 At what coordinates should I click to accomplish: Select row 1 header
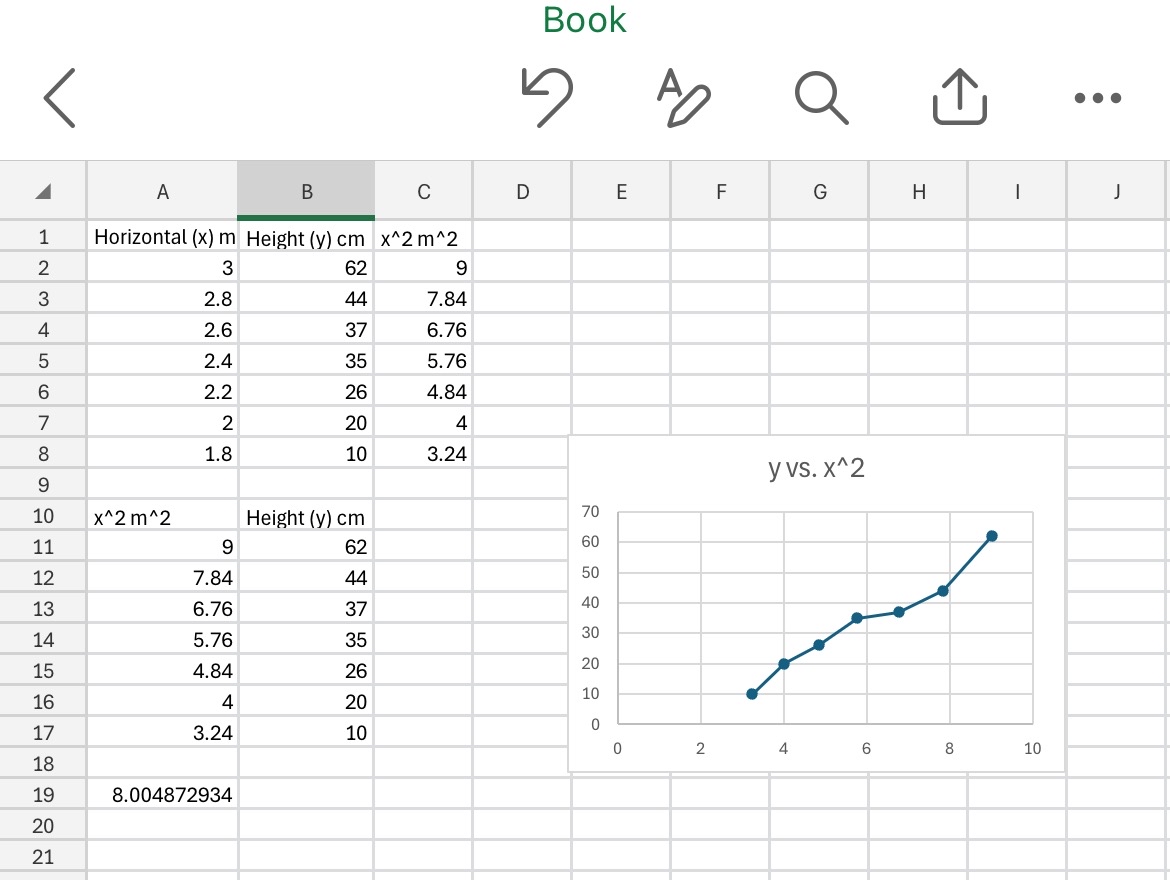click(43, 237)
